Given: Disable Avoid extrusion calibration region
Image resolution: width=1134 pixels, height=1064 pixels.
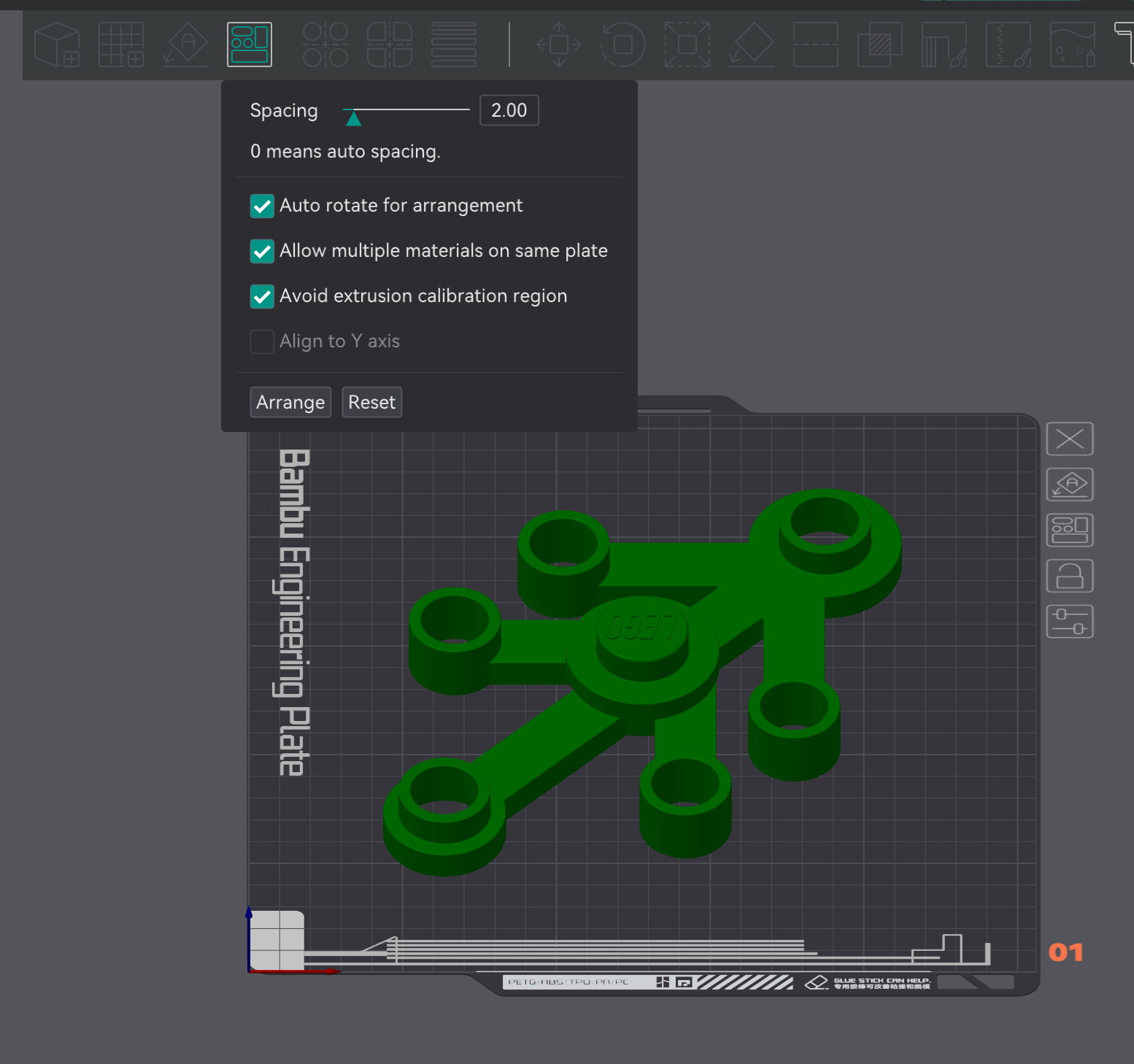Looking at the screenshot, I should click(262, 296).
